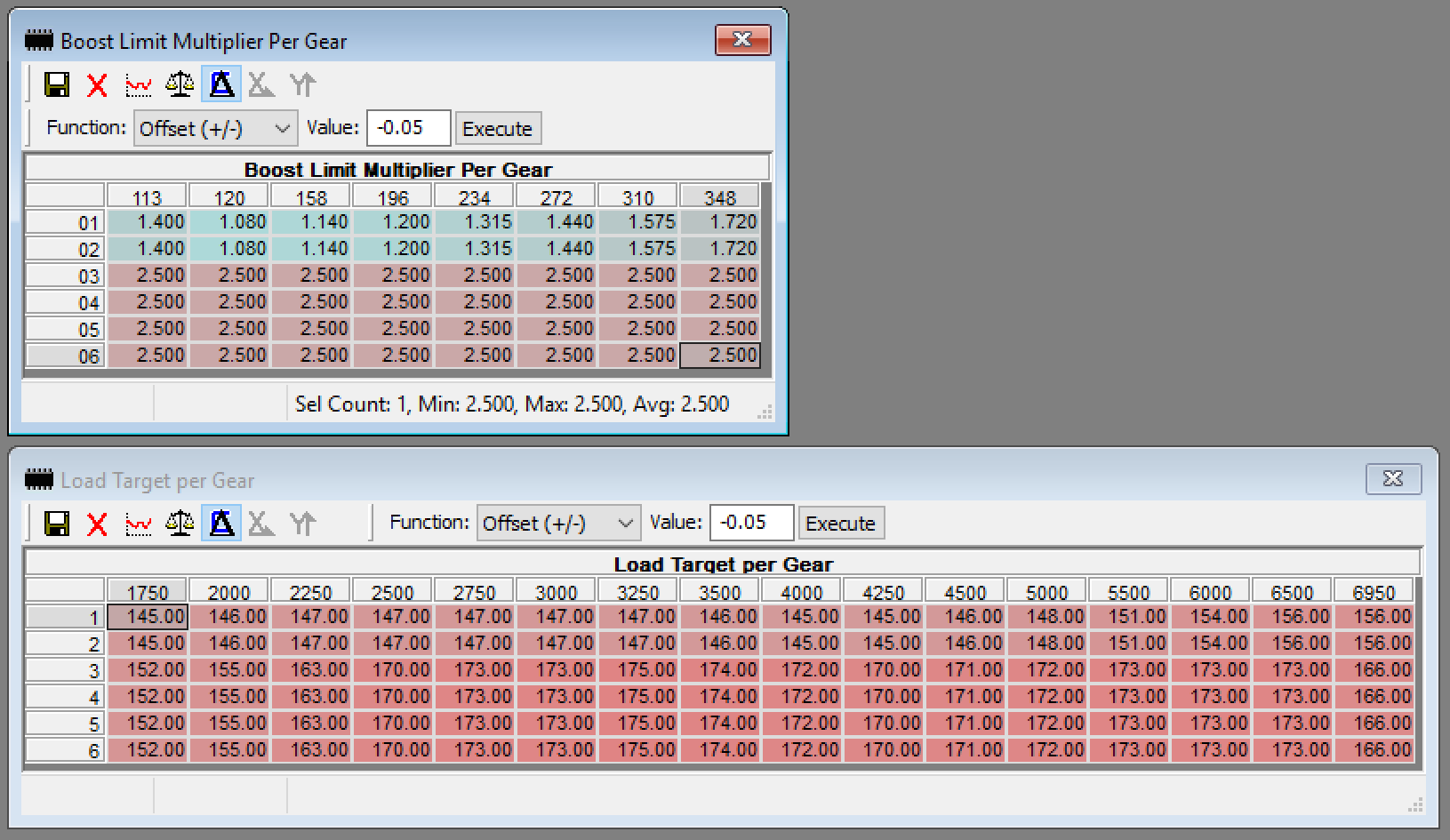This screenshot has width=1450, height=840.
Task: Toggle the highlighted blue delta icon in Boost Limit window
Action: pos(221,85)
